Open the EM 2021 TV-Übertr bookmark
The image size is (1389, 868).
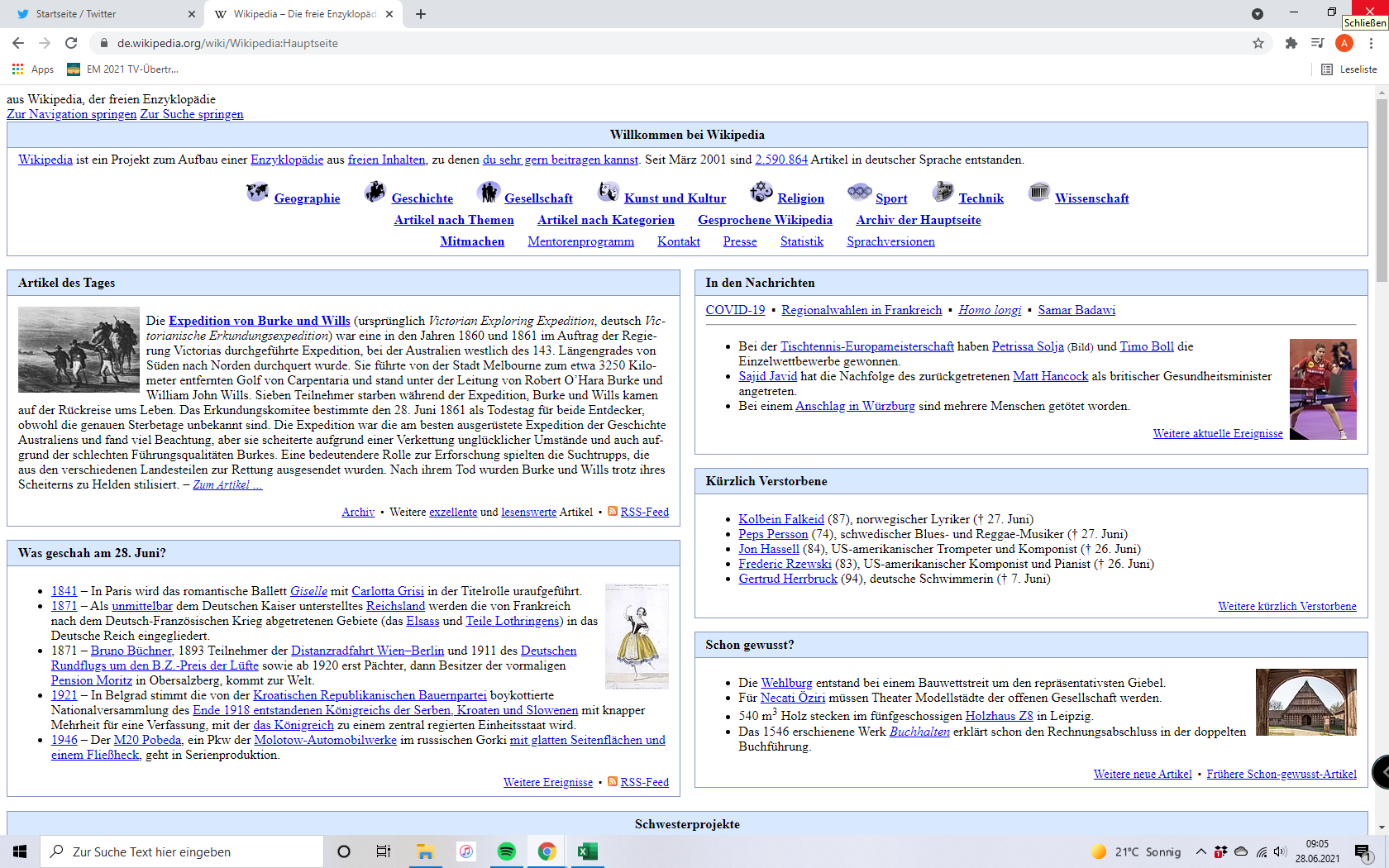pos(122,69)
